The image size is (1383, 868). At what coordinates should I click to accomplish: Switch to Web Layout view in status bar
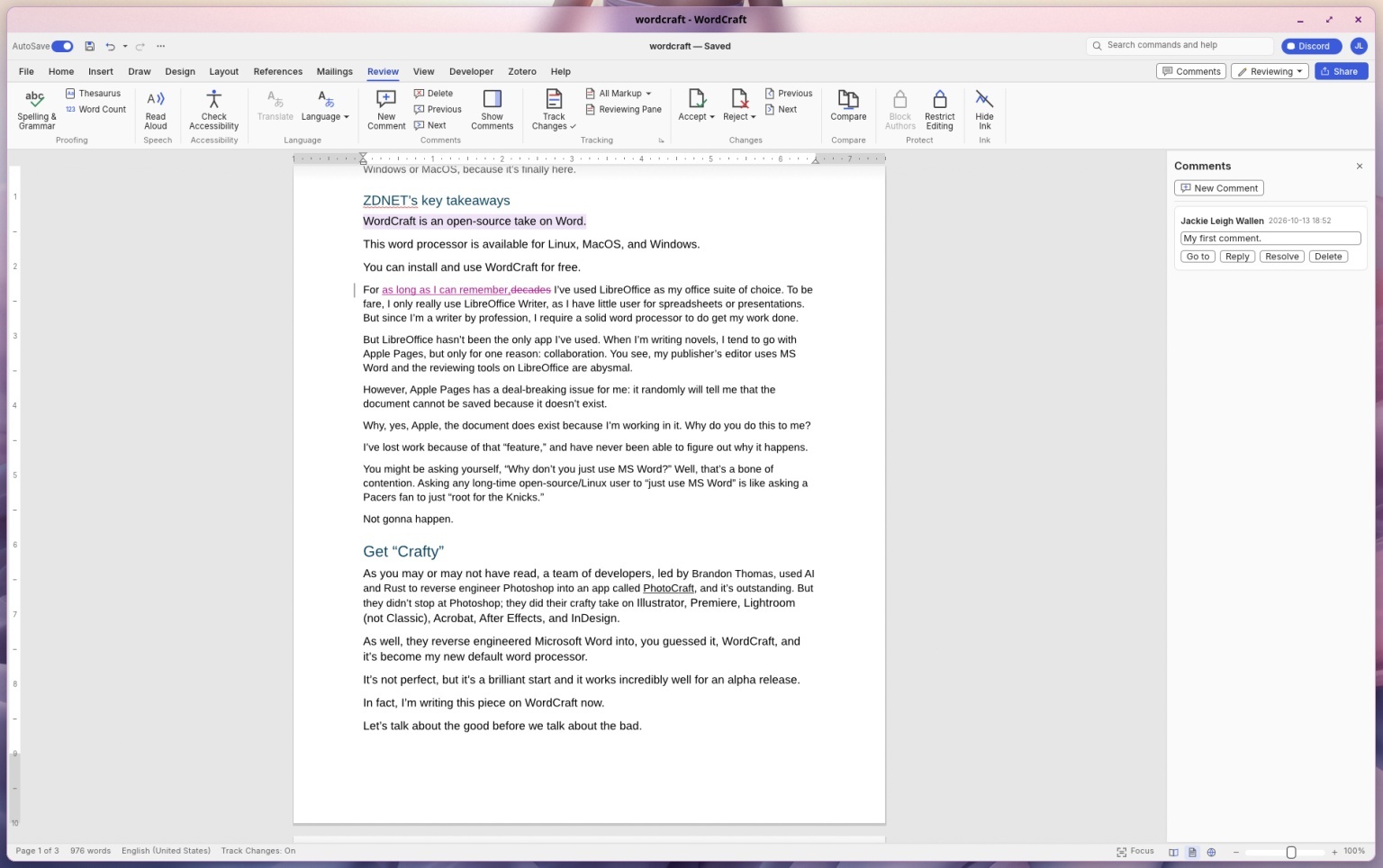click(x=1211, y=852)
